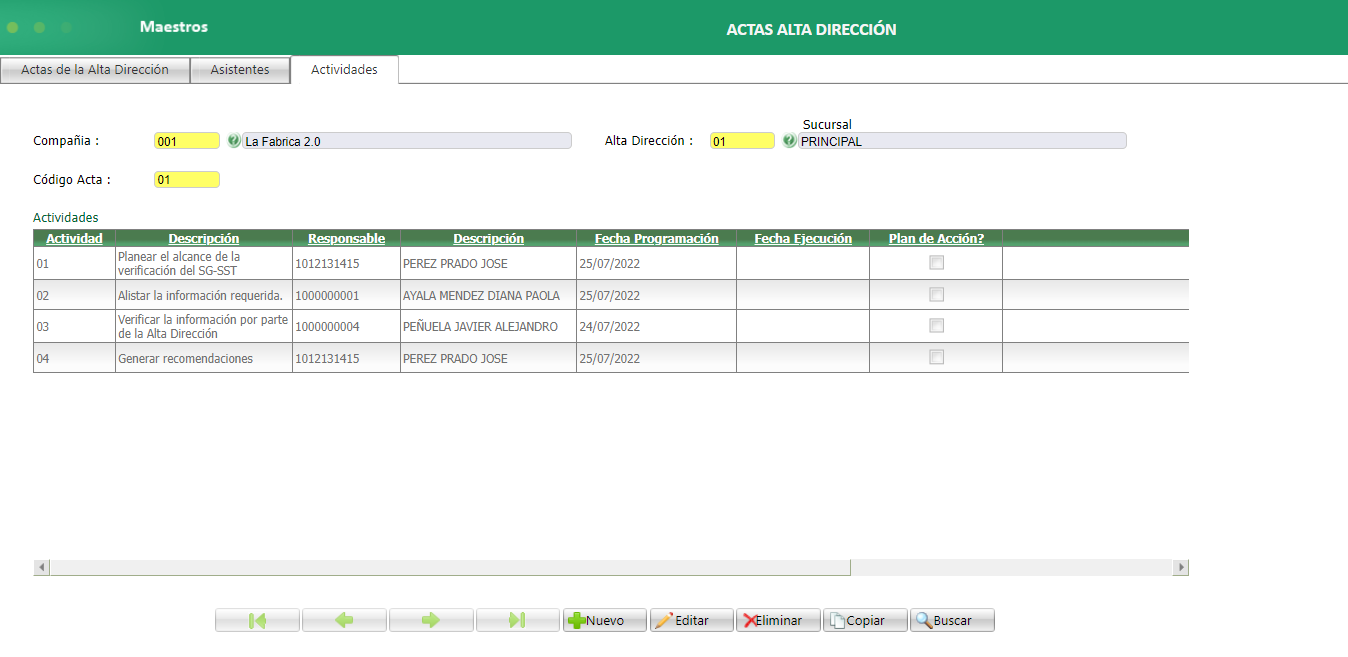Go to last record navigation arrow
1348x657 pixels.
(518, 620)
